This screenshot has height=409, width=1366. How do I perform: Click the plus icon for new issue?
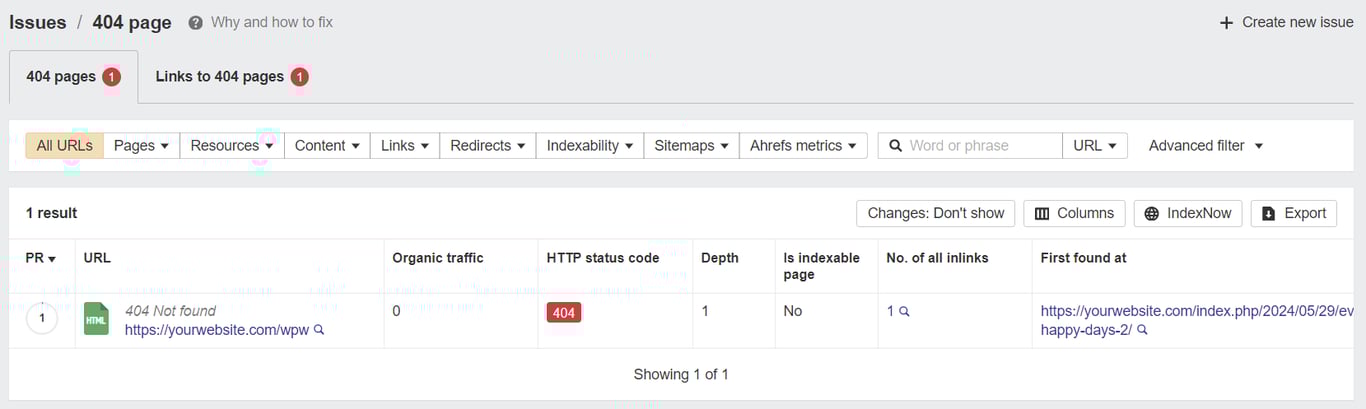[1226, 23]
